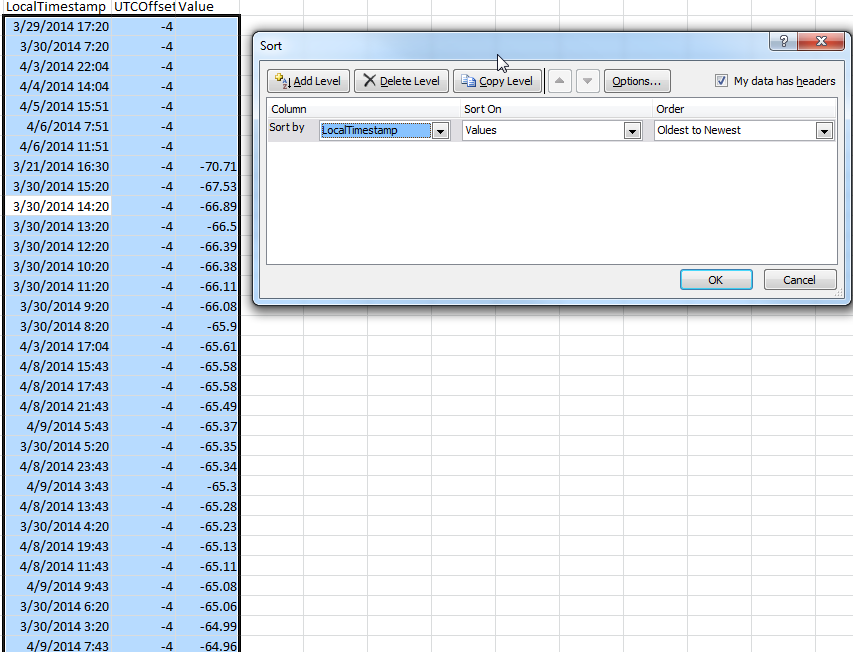Confirm the sort with OK
Viewport: 853px width, 652px height.
point(715,280)
